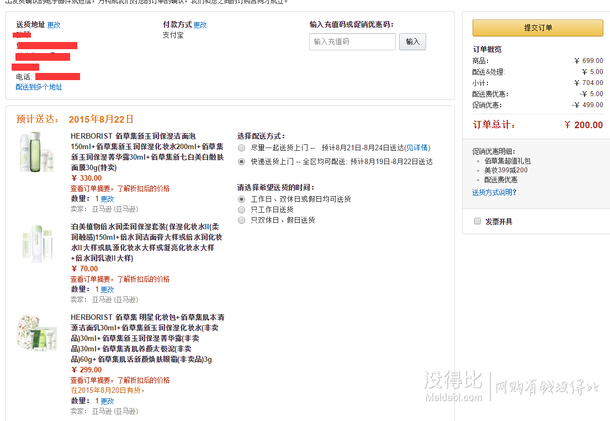Click the 商品 ¥699.00 amount

(589, 61)
